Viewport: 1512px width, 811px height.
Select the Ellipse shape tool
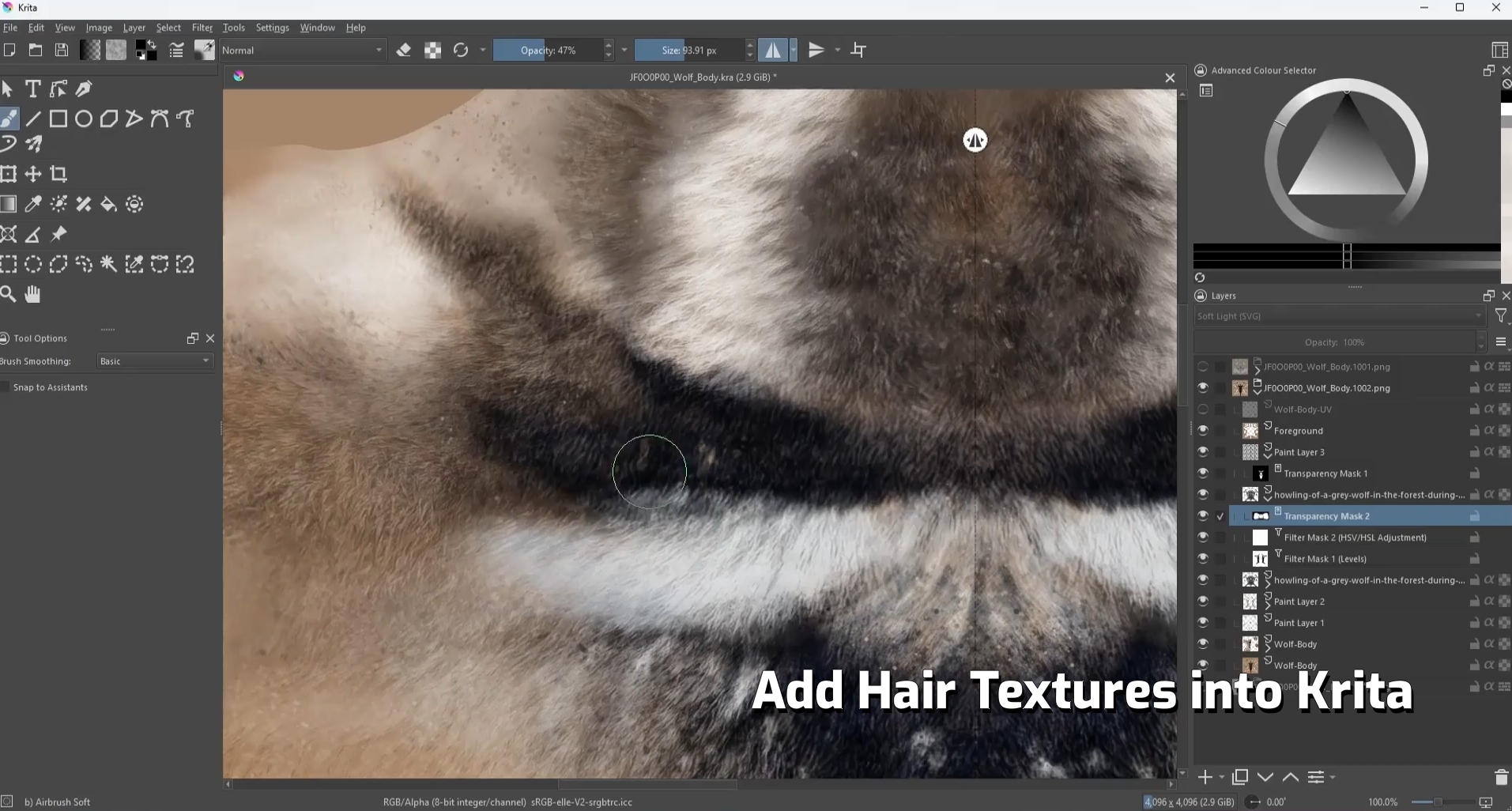tap(84, 119)
